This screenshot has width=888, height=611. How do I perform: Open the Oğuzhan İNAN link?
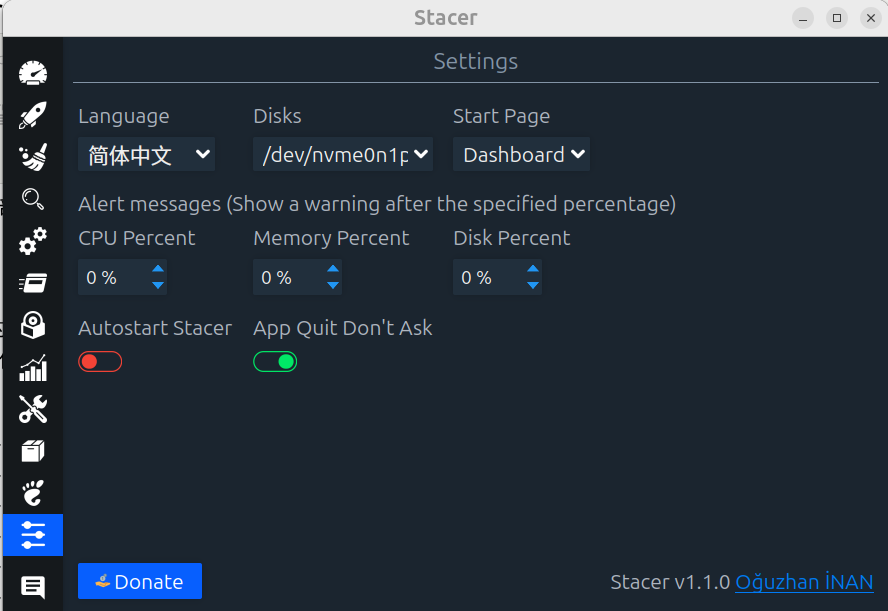pyautogui.click(x=804, y=582)
